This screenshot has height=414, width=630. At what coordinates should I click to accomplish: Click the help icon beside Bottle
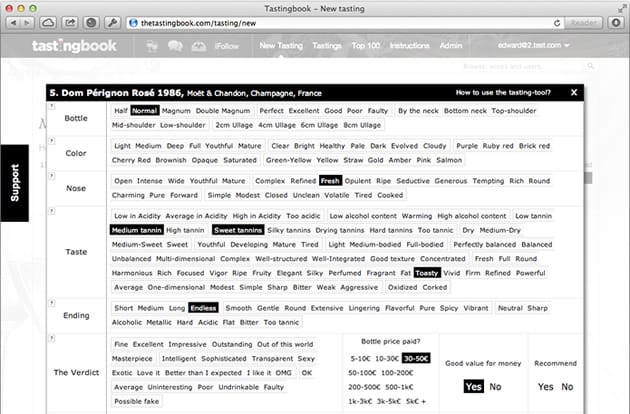(52, 107)
